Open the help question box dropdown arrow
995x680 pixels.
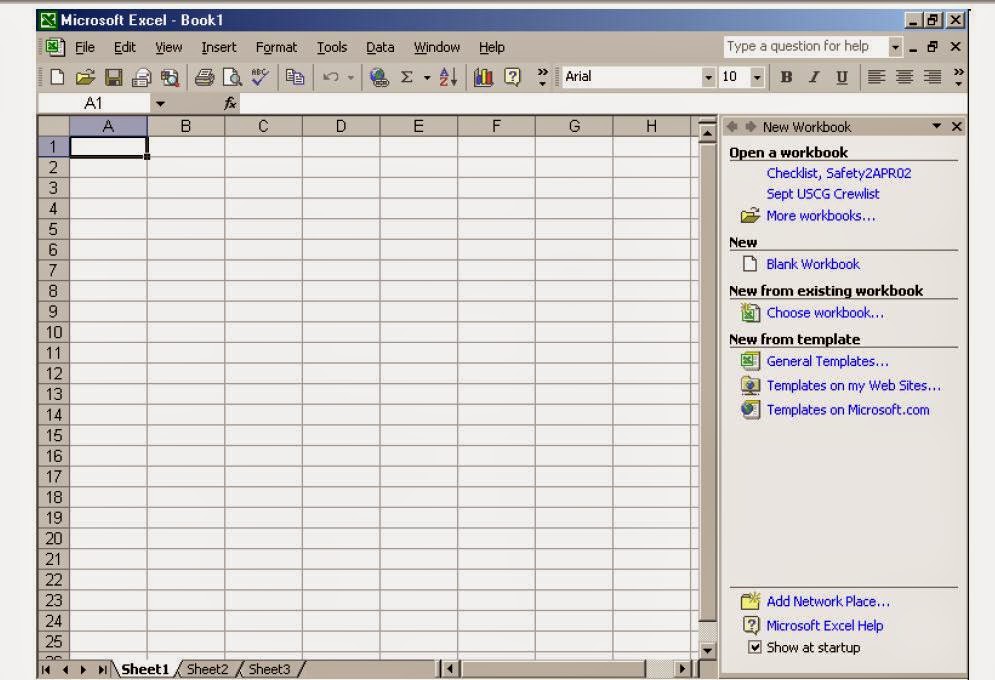tap(895, 47)
